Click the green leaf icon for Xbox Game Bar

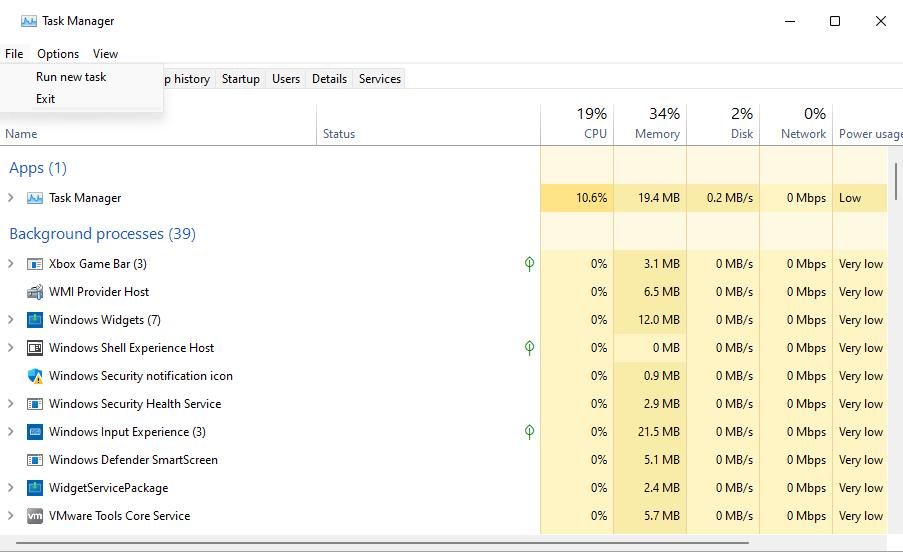pyautogui.click(x=529, y=264)
